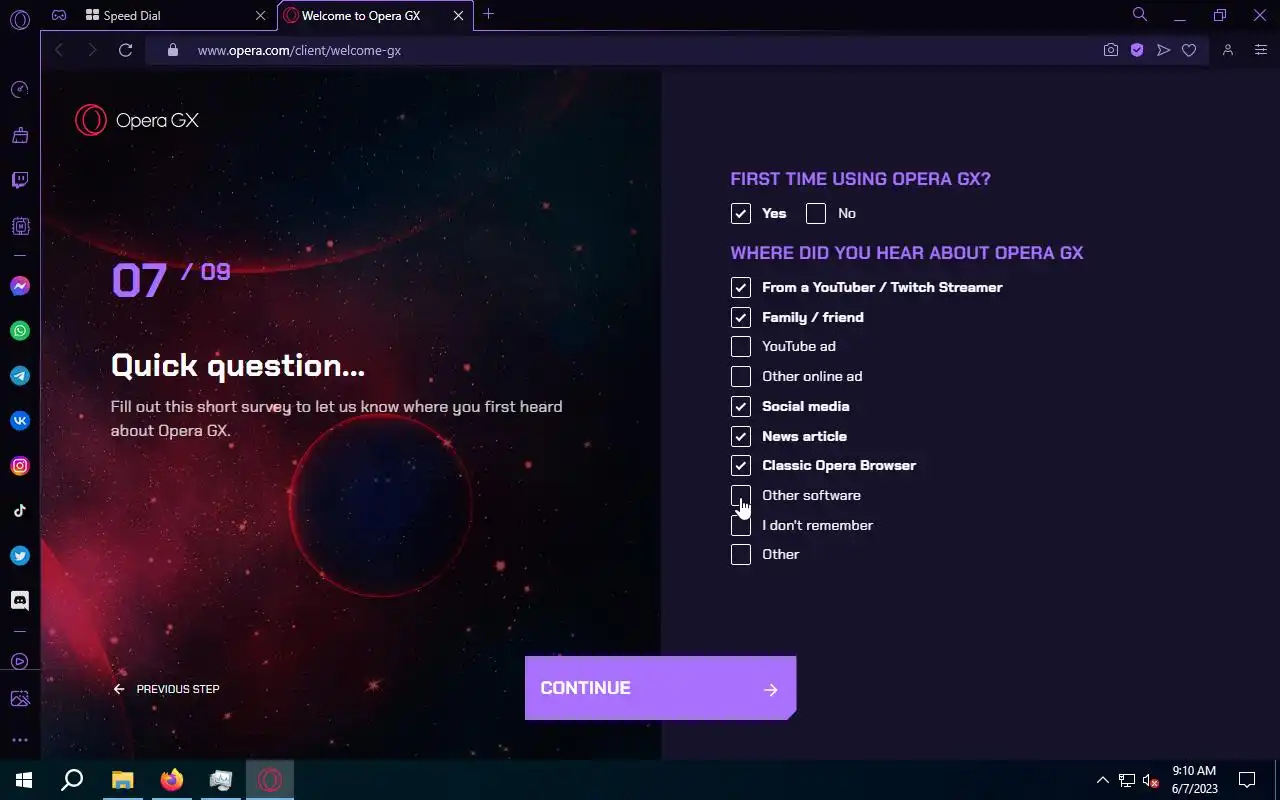Close the Welcome to Opera GX tab

(x=458, y=16)
